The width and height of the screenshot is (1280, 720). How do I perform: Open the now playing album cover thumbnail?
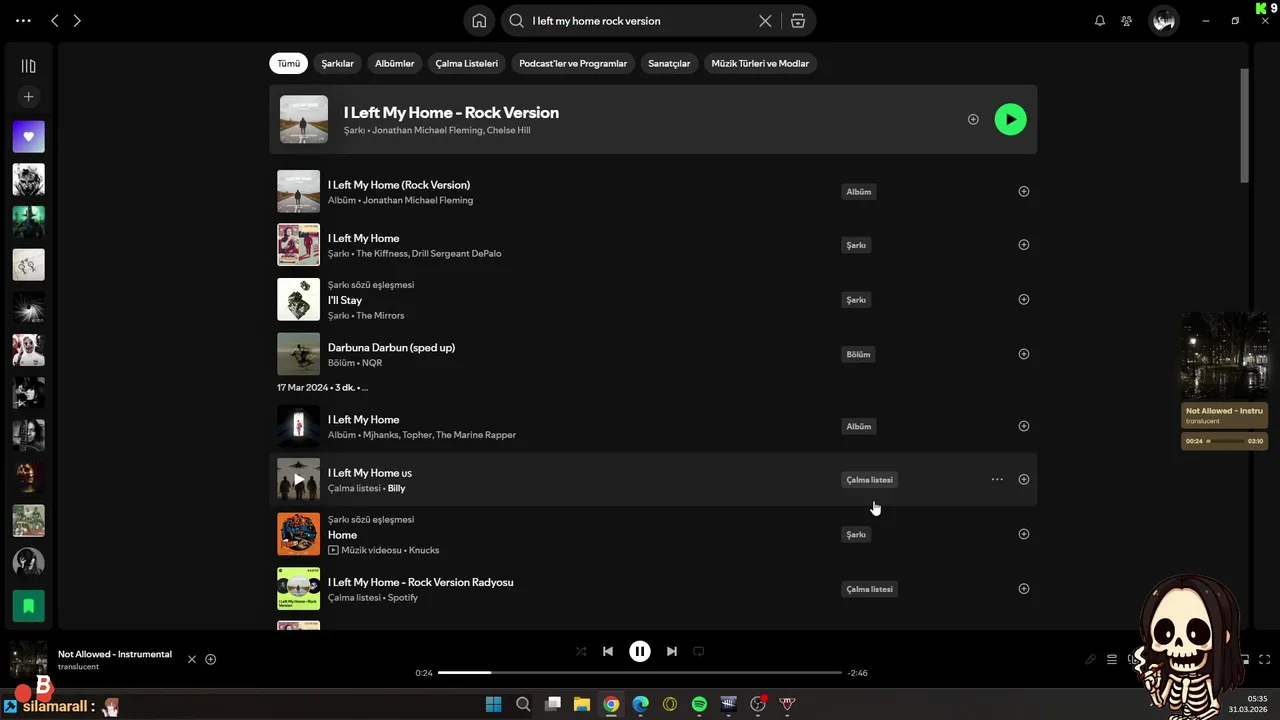(28, 660)
